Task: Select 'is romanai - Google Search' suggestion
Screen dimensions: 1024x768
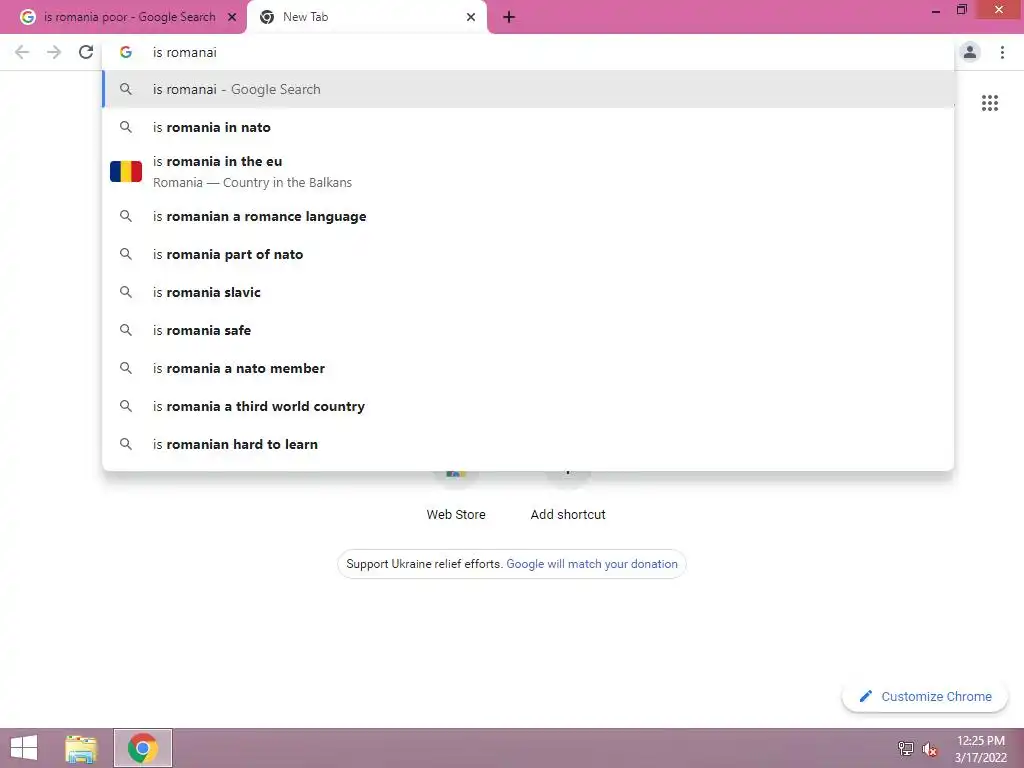Action: point(528,89)
